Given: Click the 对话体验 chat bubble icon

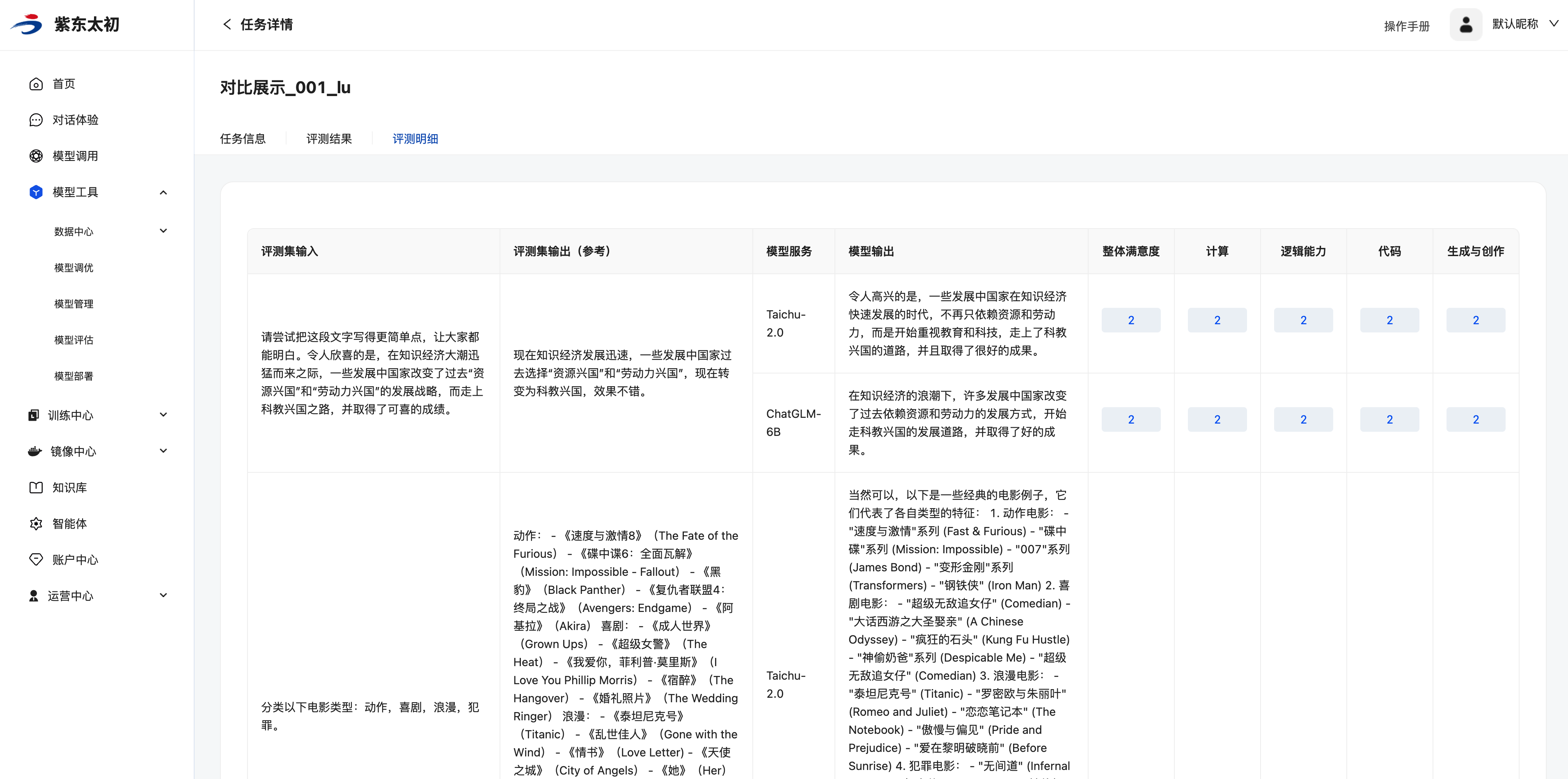Looking at the screenshot, I should (36, 120).
